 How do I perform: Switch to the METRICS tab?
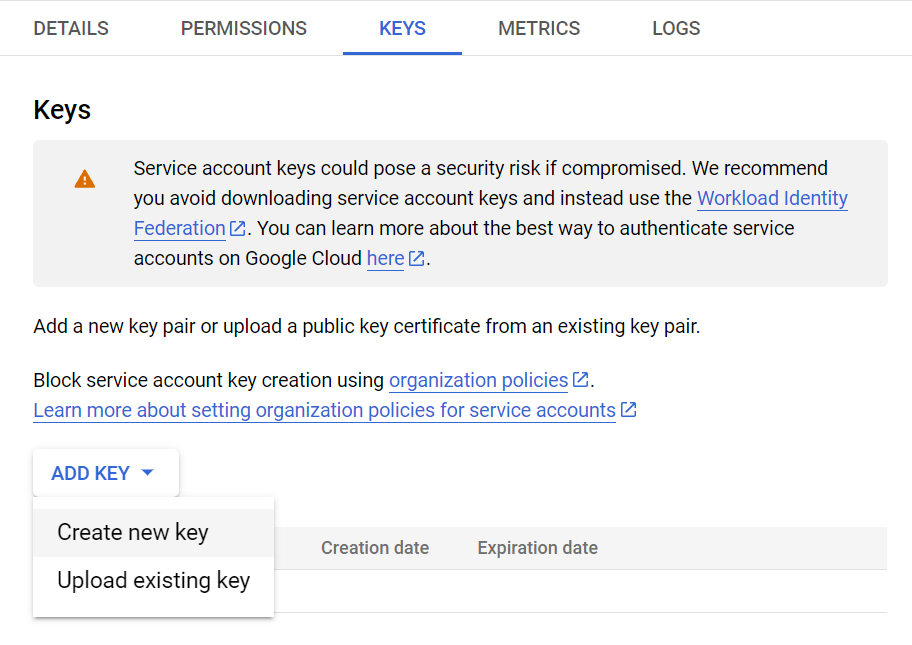[539, 28]
